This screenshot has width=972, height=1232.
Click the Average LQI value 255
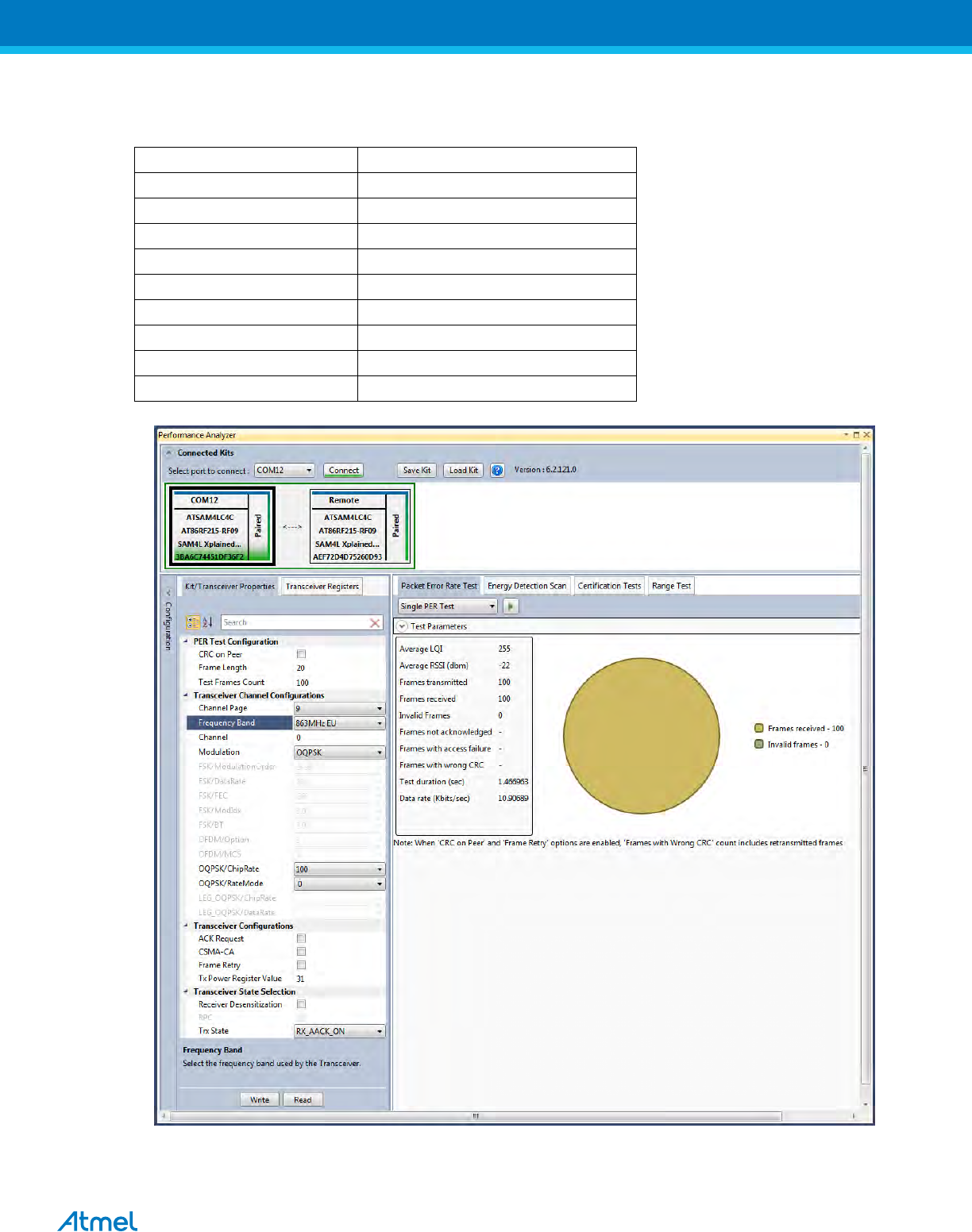click(x=504, y=649)
